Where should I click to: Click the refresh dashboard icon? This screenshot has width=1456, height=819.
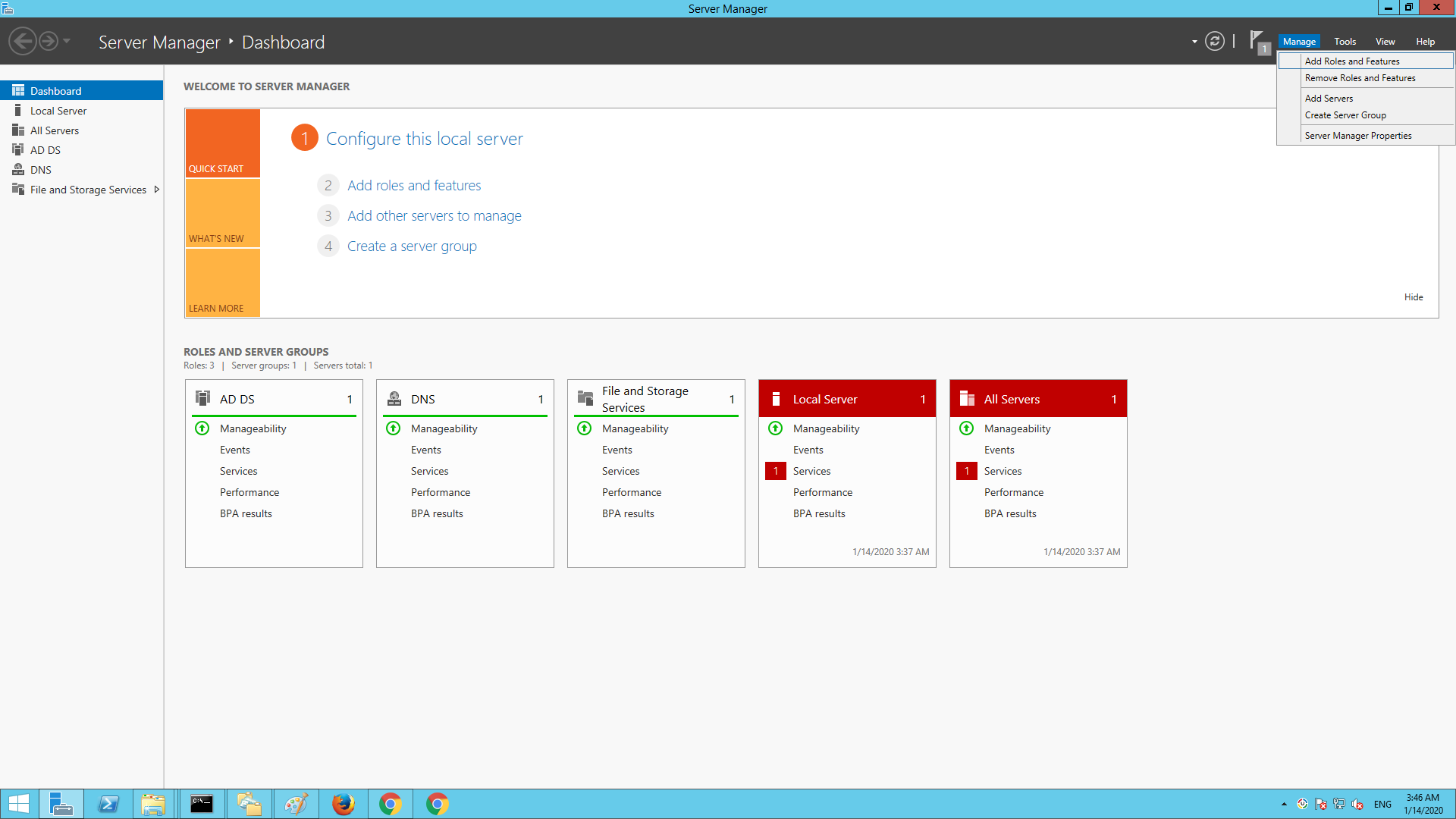[1215, 42]
